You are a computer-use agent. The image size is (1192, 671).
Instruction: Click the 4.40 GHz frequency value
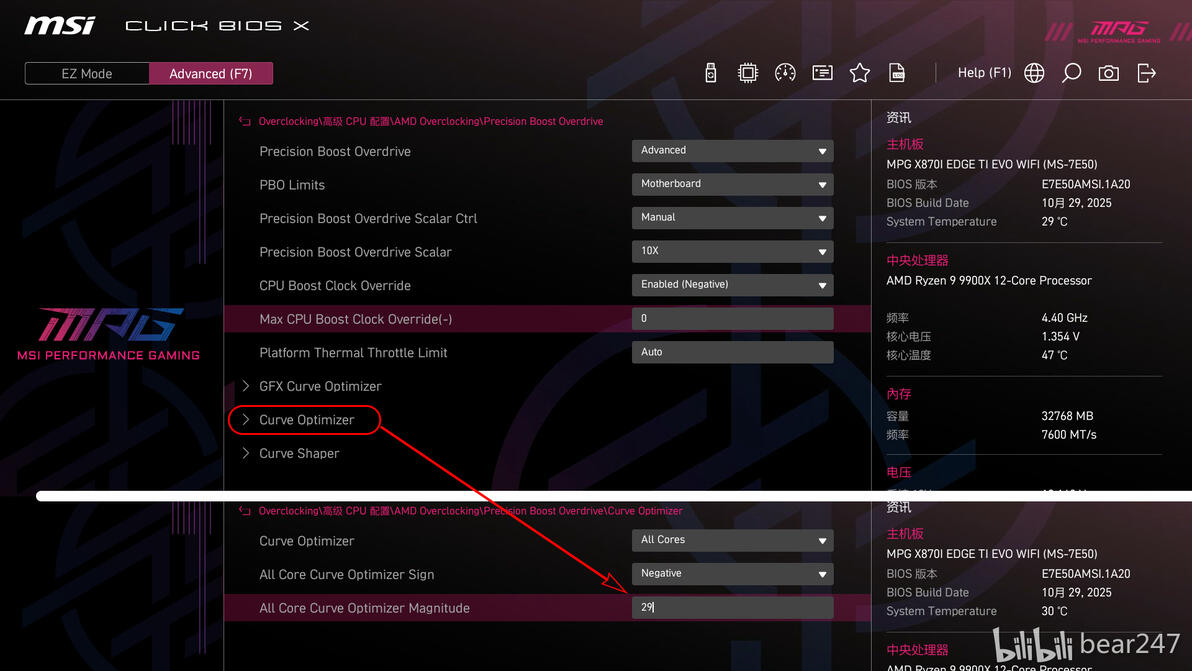coord(1064,318)
